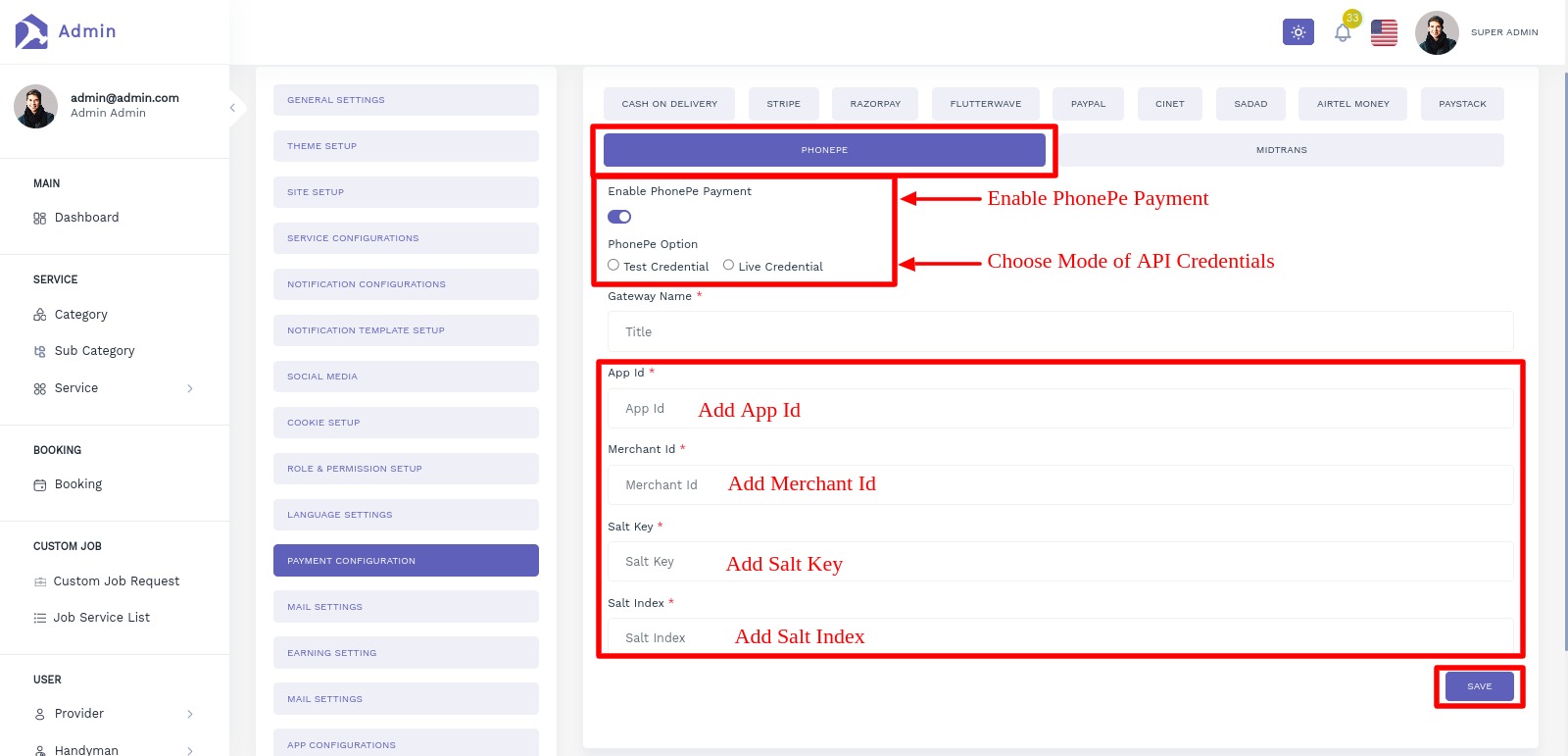Select the PhonePe tab
1568x756 pixels.
tap(824, 150)
